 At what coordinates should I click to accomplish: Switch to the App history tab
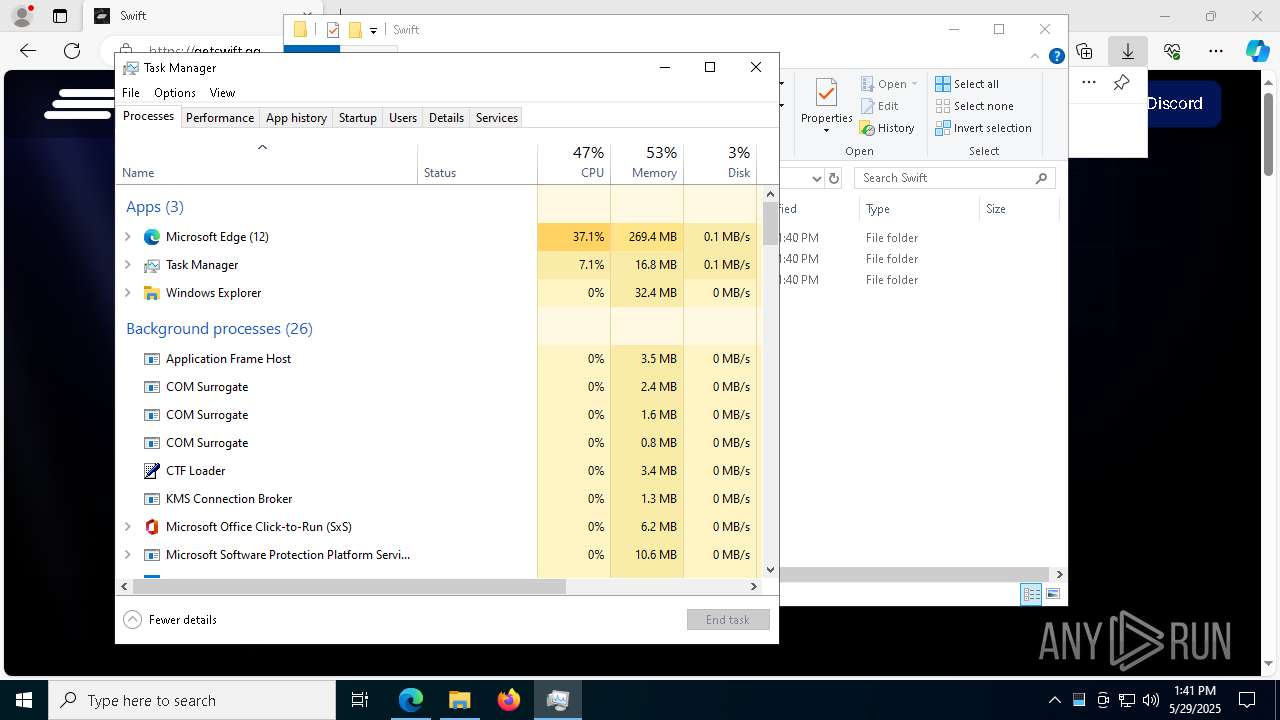(296, 118)
